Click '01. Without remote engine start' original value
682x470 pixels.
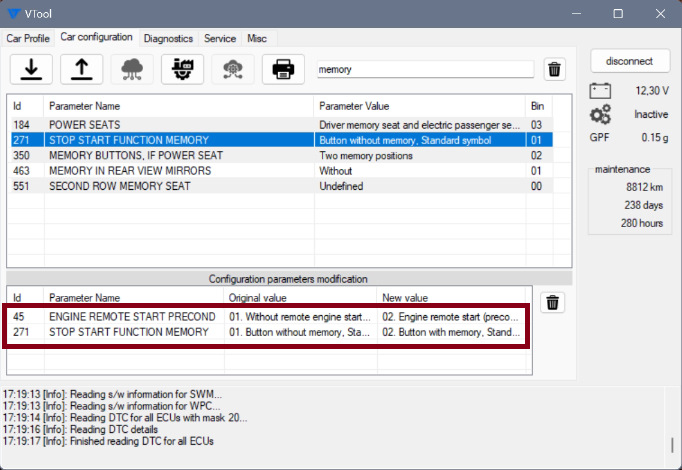(300, 317)
